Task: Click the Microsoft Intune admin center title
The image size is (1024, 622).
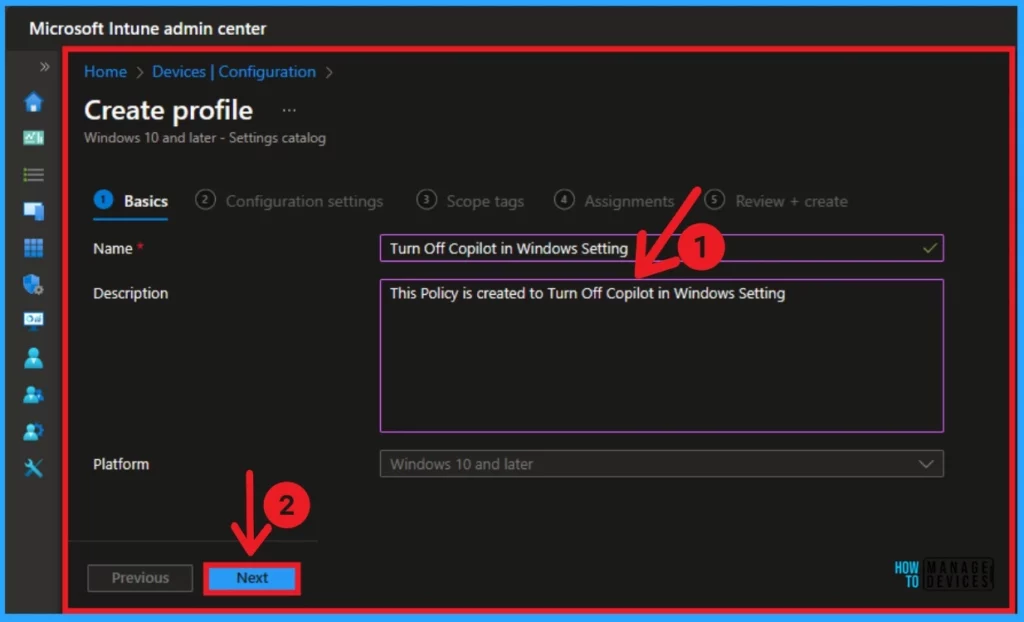Action: tap(148, 29)
